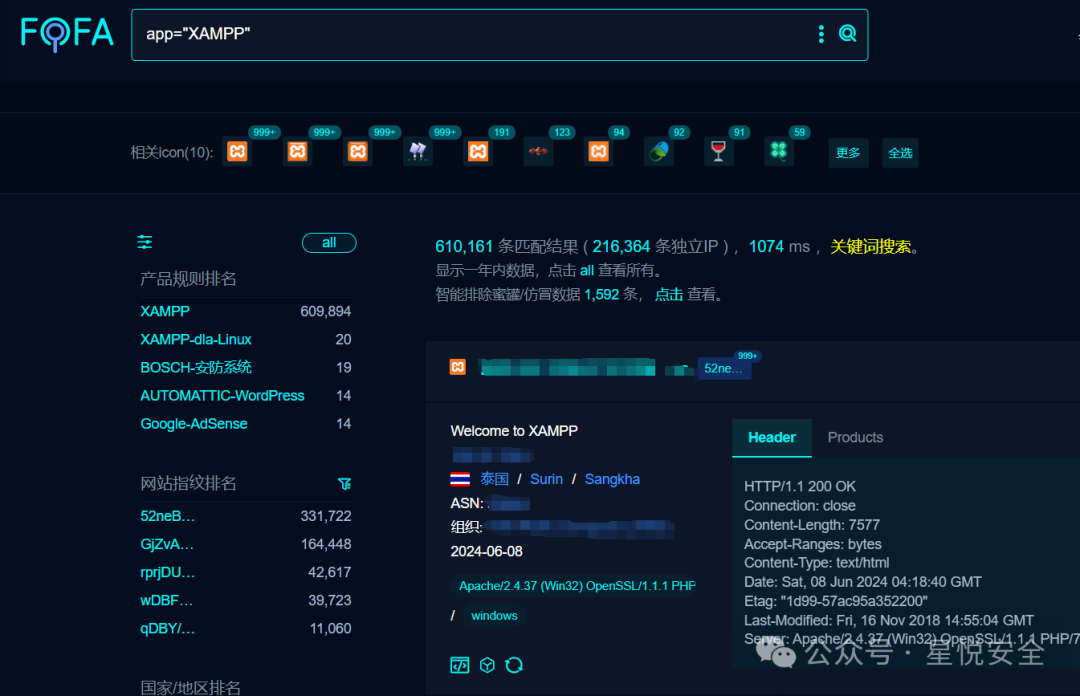Filter by fingerprint rprjDU…
Image resolution: width=1080 pixels, height=696 pixels.
167,573
